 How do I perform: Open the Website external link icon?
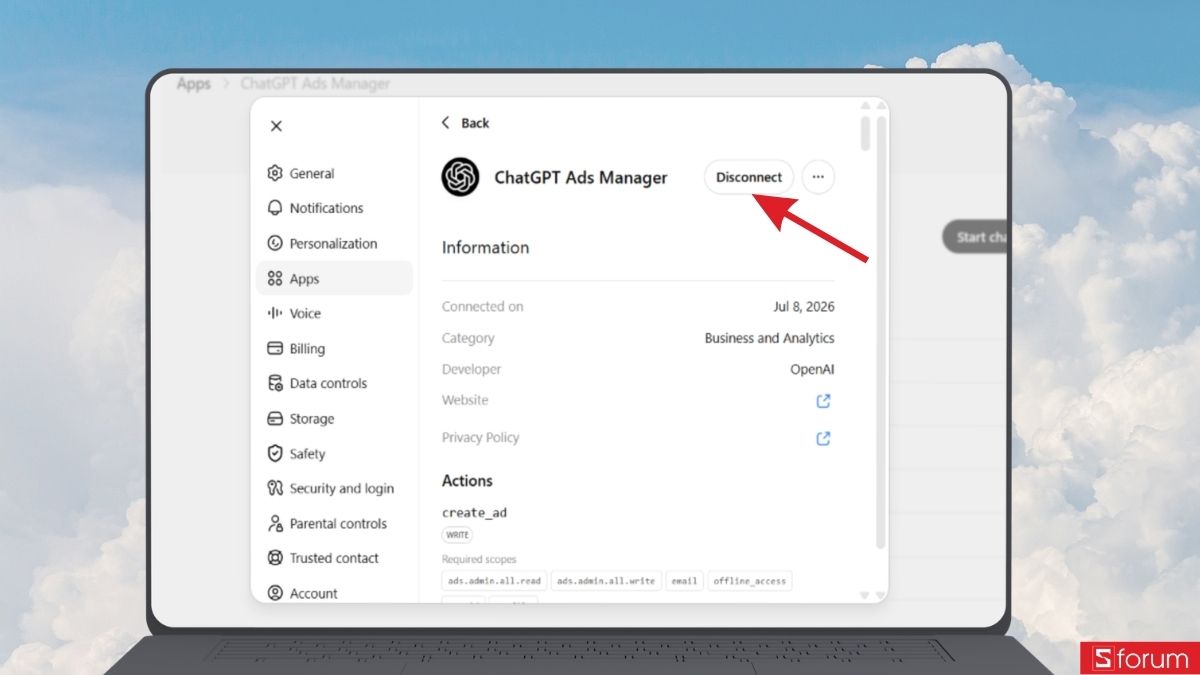823,401
